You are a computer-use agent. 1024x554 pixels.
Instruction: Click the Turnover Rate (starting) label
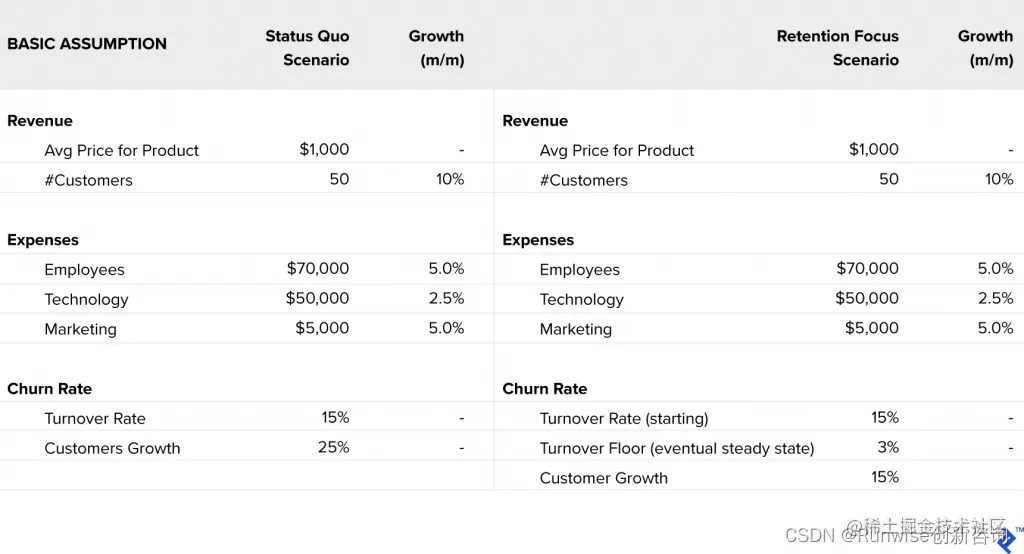click(x=623, y=419)
